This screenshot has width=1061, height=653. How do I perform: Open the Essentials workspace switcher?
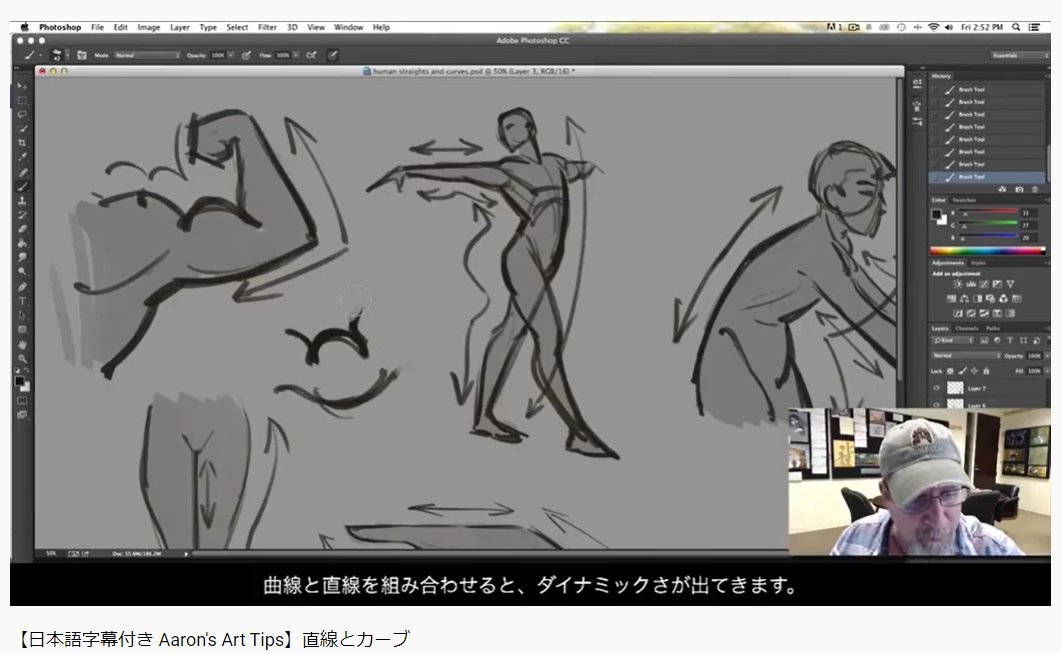point(1020,55)
